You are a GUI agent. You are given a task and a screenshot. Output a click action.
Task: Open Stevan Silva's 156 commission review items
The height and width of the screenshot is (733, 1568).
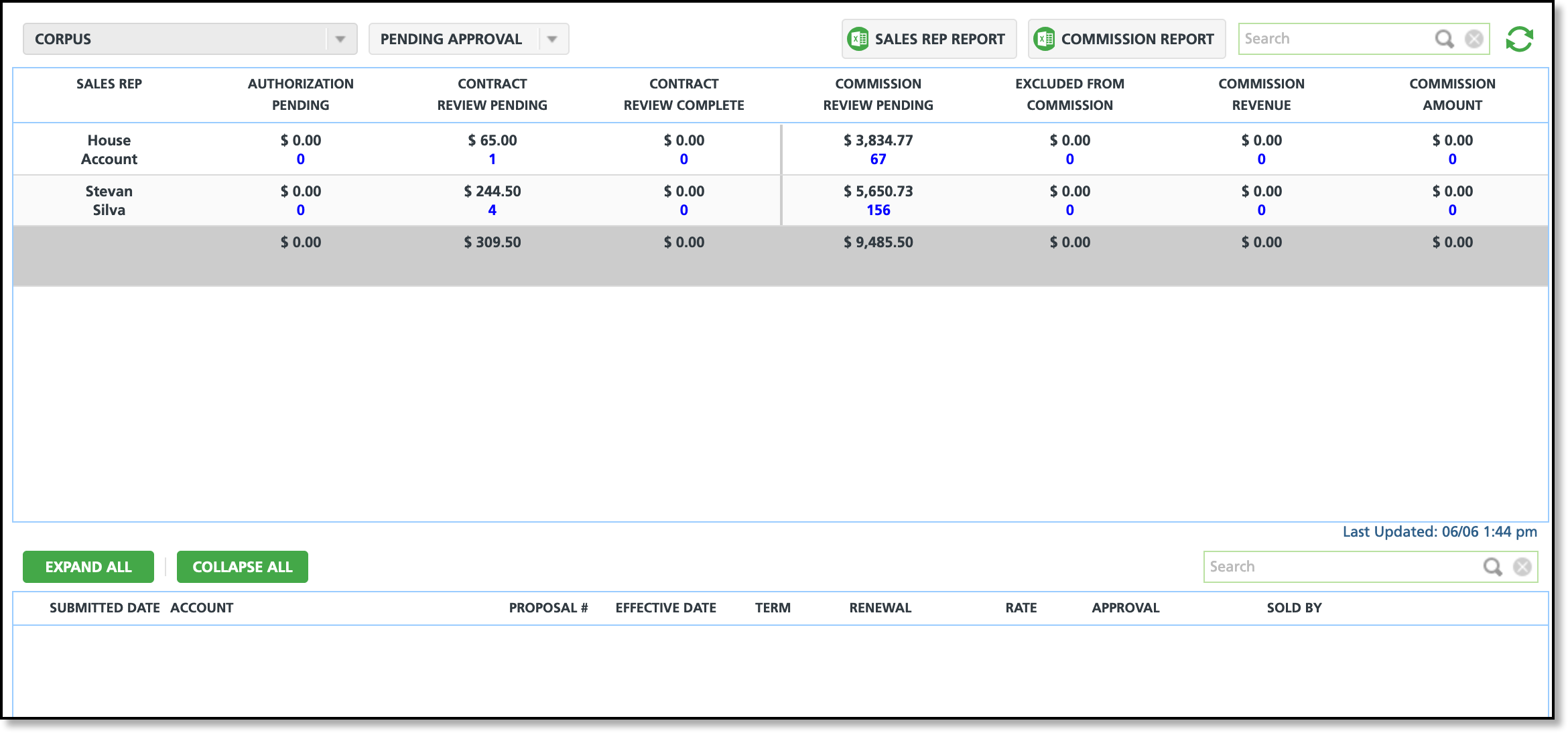(878, 210)
